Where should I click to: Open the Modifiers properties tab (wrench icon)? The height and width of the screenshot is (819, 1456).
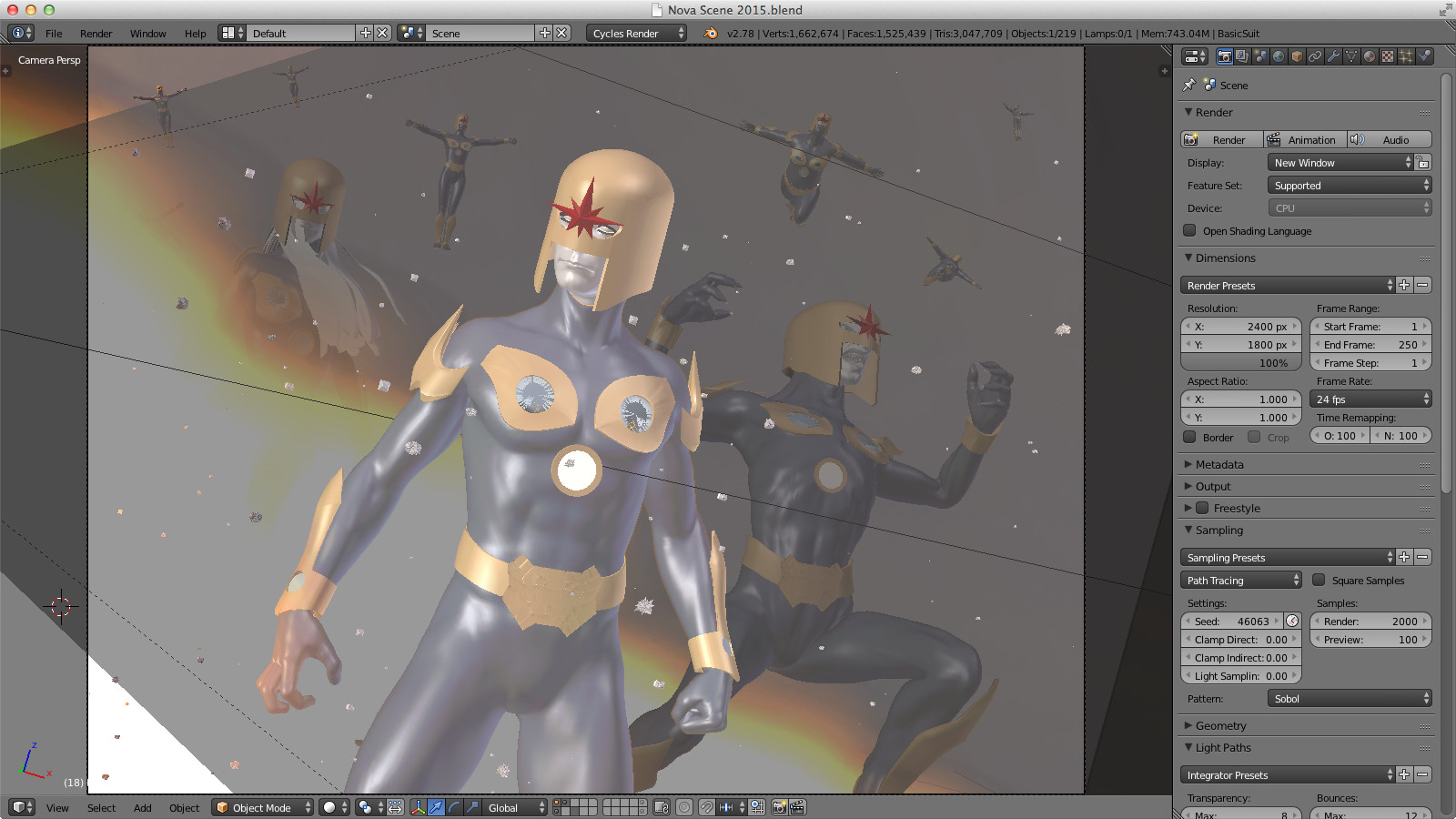coord(1333,56)
